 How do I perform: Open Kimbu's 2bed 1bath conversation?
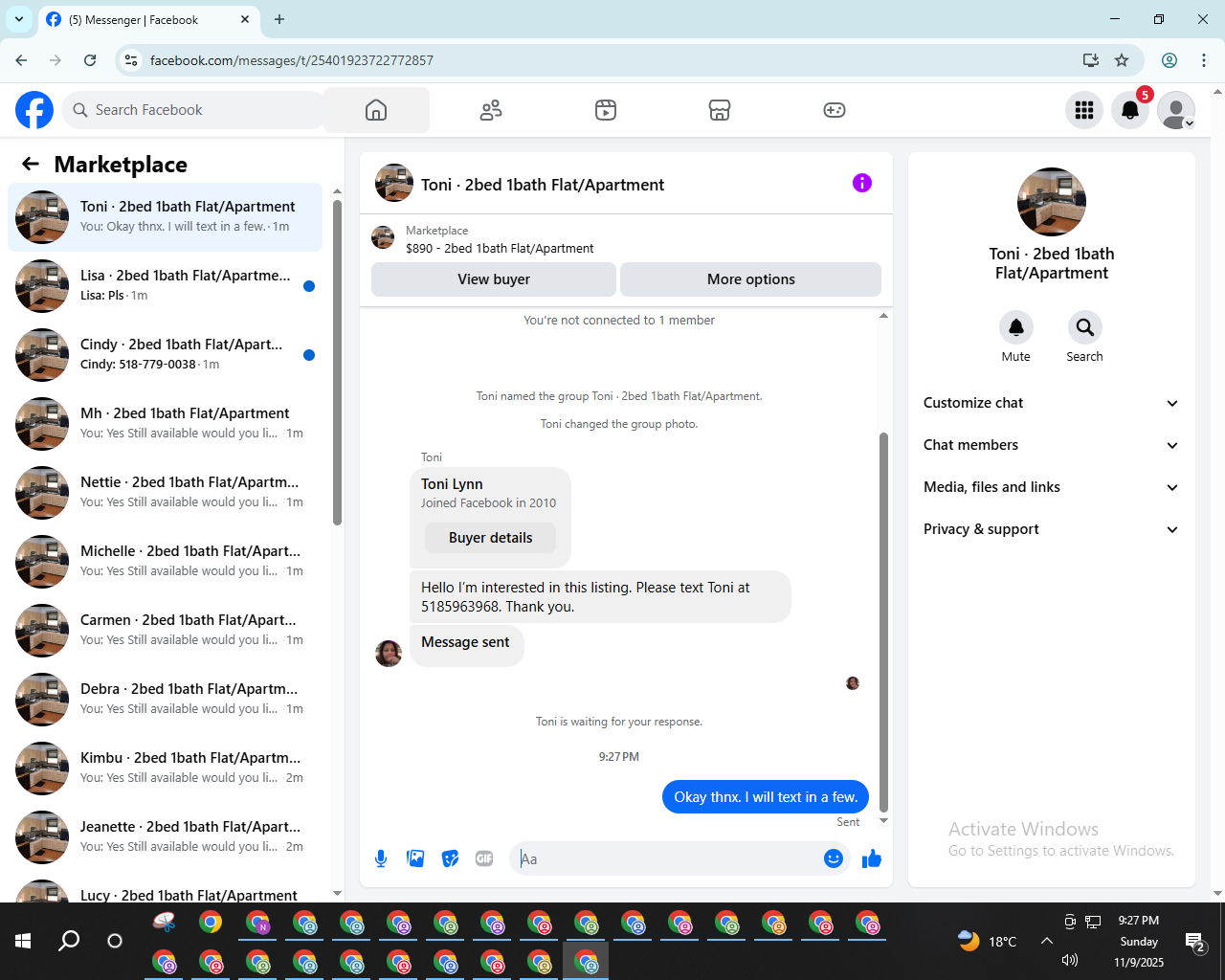(166, 768)
